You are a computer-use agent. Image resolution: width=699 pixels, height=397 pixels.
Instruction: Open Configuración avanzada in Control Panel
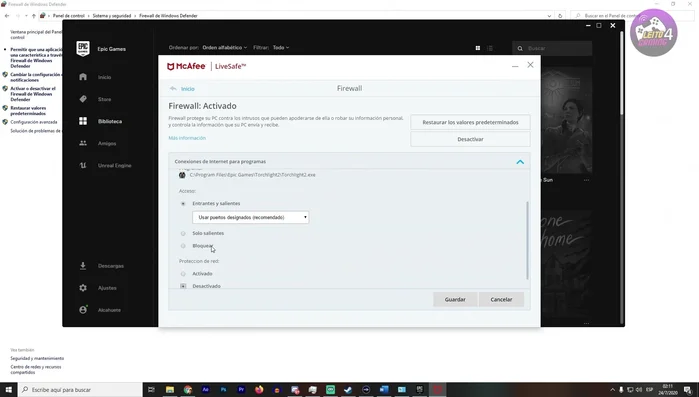point(34,122)
